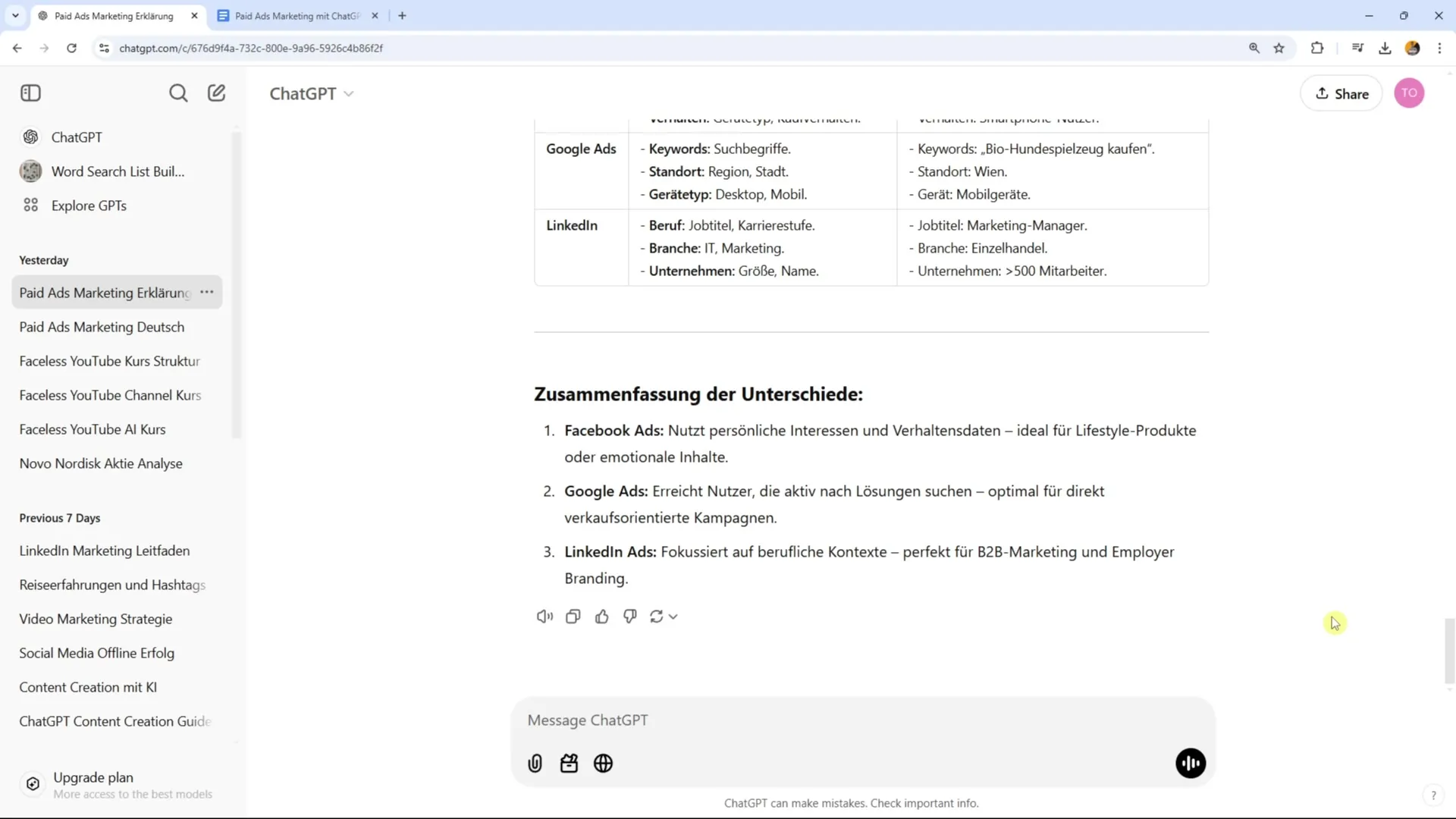1456x819 pixels.
Task: Click the Zusammenfassung der Unterschiede heading
Action: click(x=698, y=394)
